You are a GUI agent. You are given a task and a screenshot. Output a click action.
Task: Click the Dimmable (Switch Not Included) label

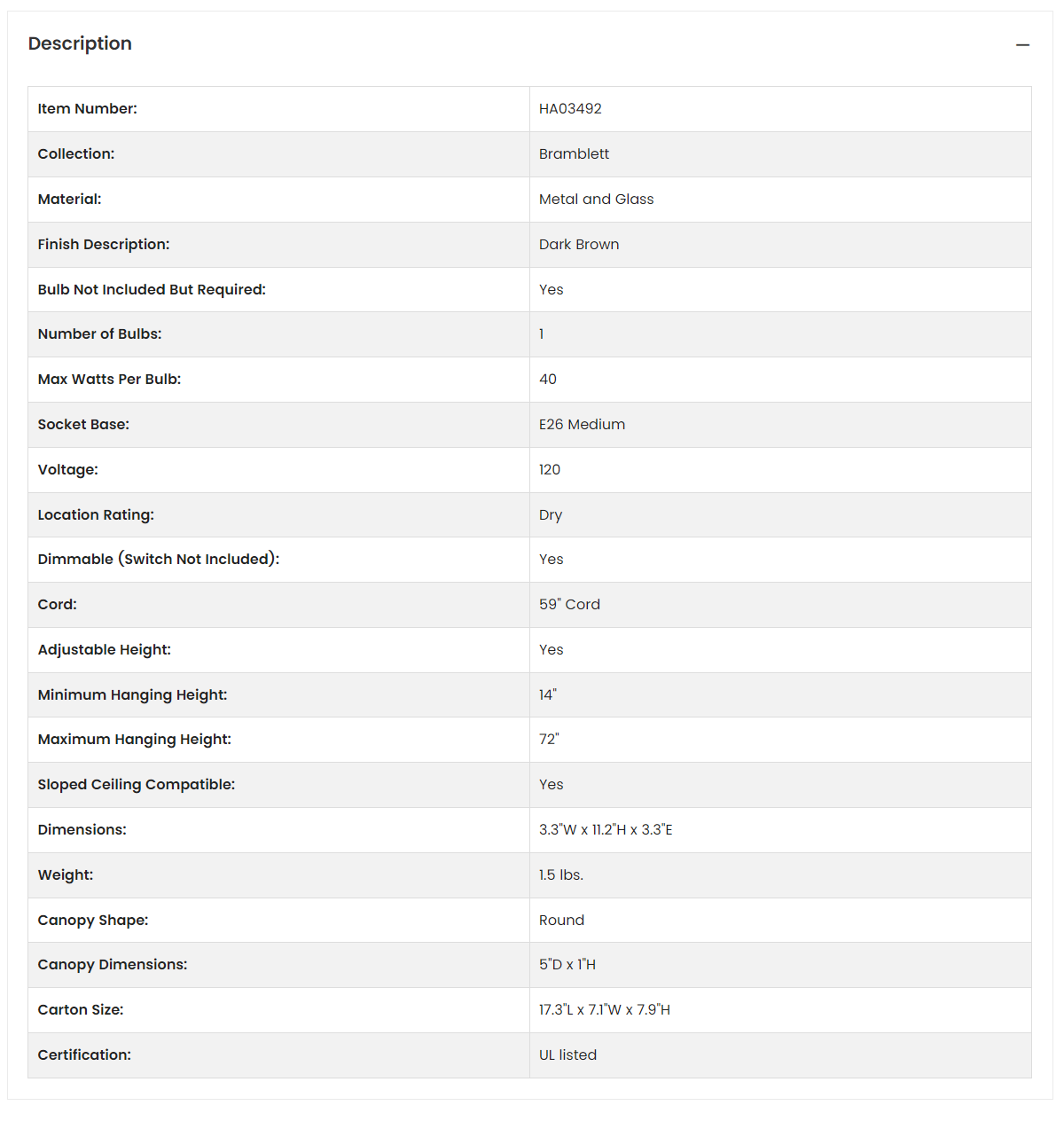(158, 560)
